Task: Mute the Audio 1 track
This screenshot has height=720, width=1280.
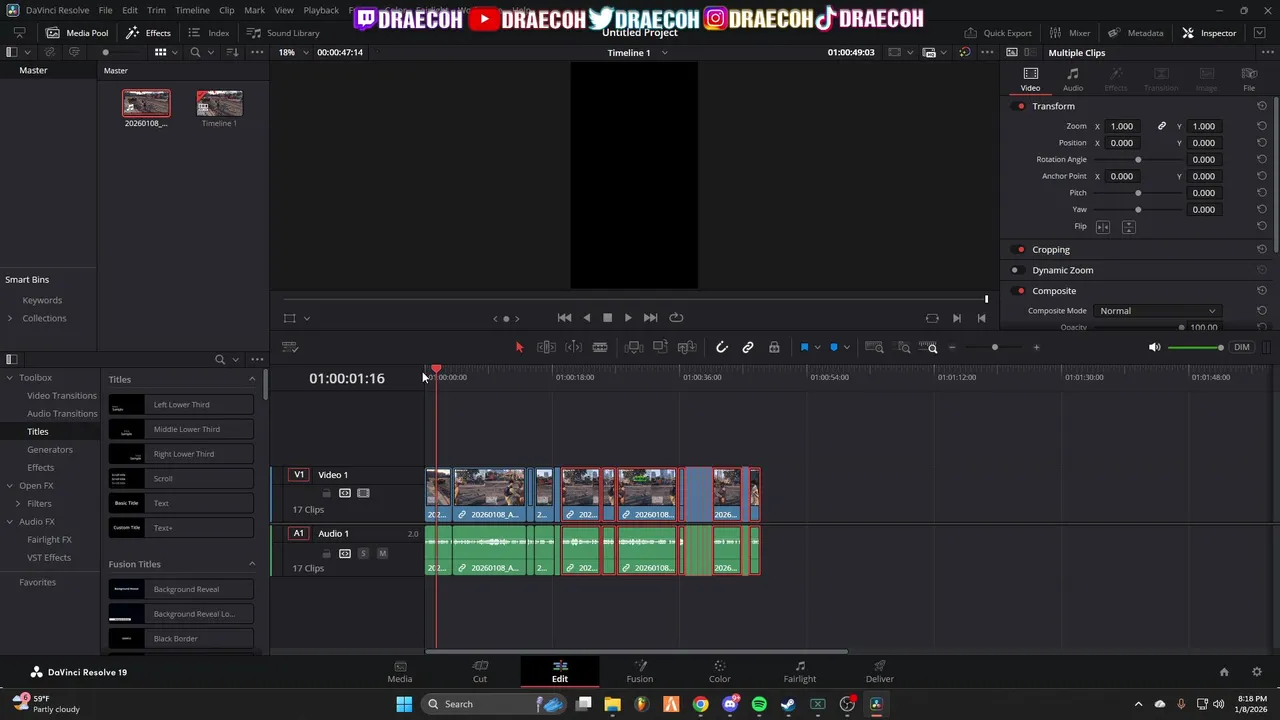Action: tap(382, 553)
